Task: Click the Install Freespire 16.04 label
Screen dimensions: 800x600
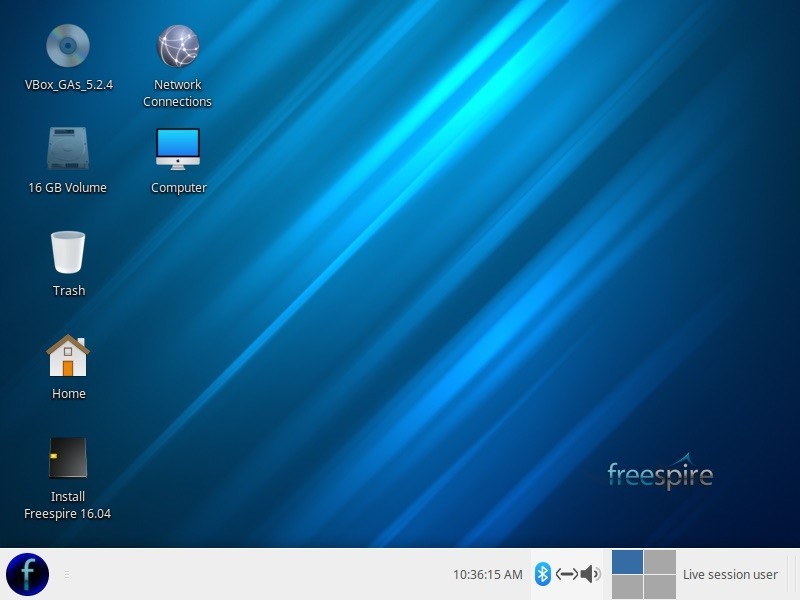Action: [x=67, y=505]
